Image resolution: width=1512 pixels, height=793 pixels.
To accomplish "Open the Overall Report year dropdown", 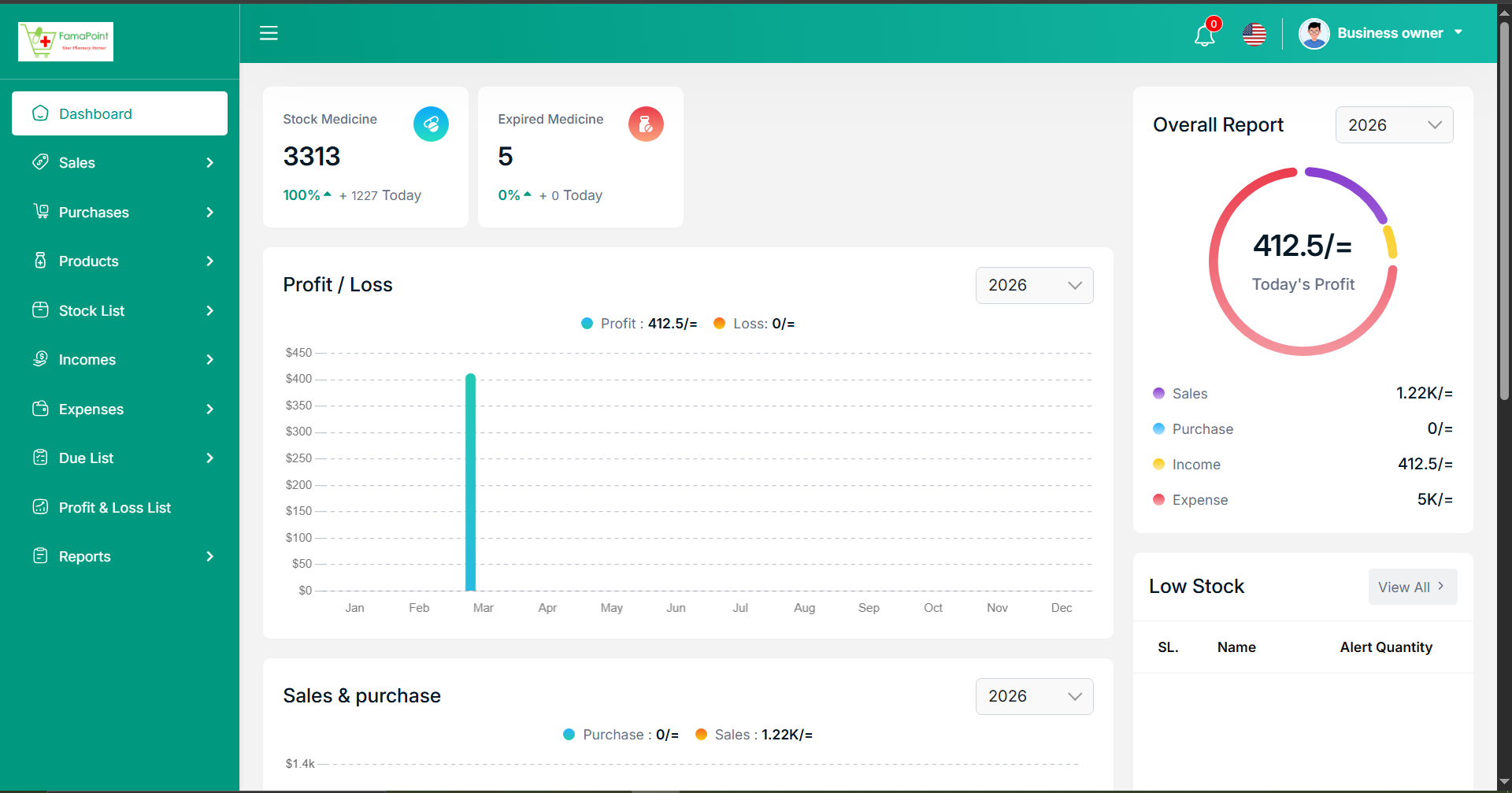I will tap(1394, 124).
